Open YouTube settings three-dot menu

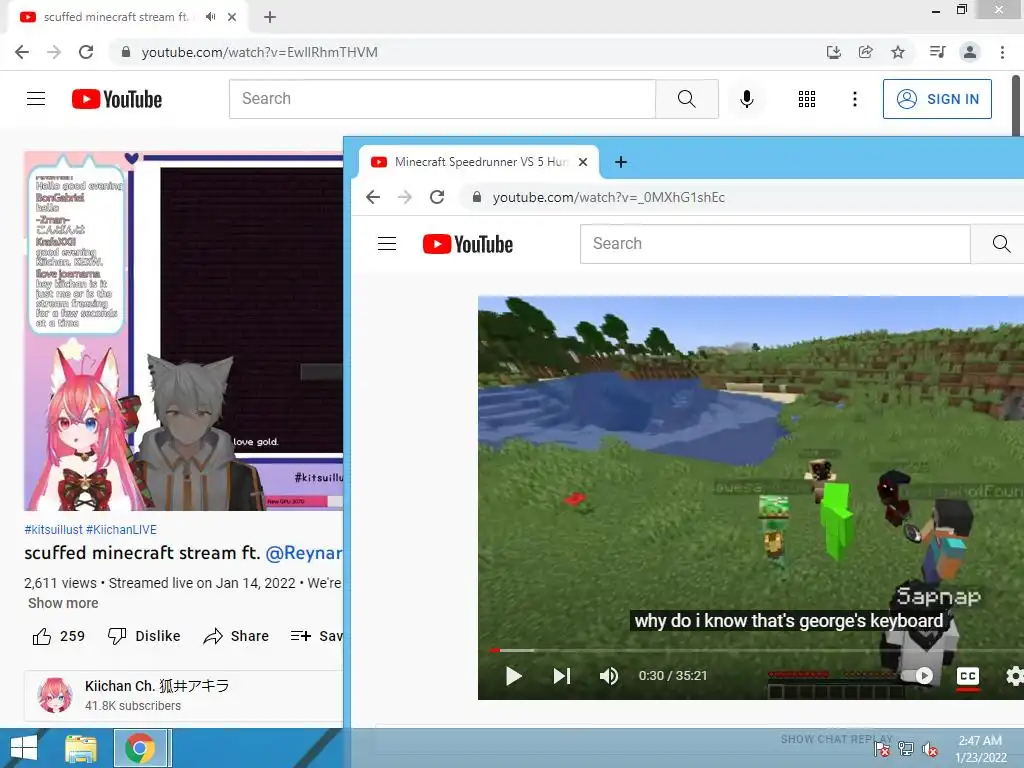[855, 99]
